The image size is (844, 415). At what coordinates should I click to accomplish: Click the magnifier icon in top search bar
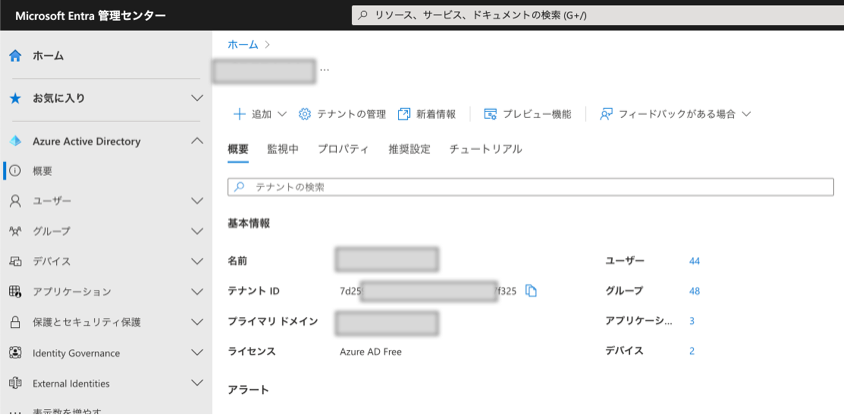[363, 16]
